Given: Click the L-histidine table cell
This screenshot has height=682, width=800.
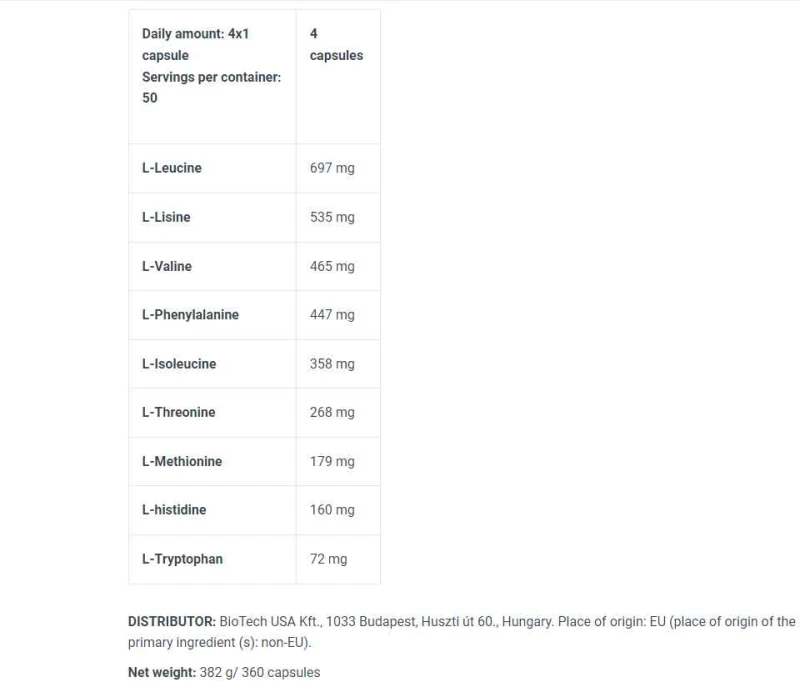Looking at the screenshot, I should coord(174,510).
